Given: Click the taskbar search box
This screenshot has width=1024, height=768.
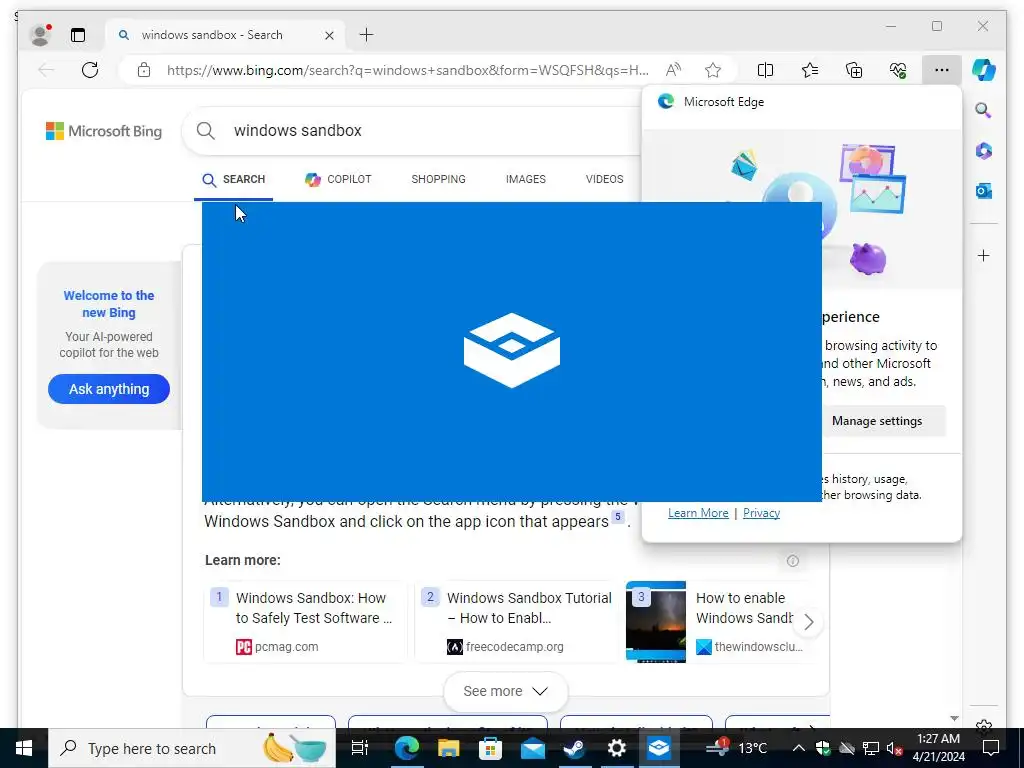Looking at the screenshot, I should point(192,748).
